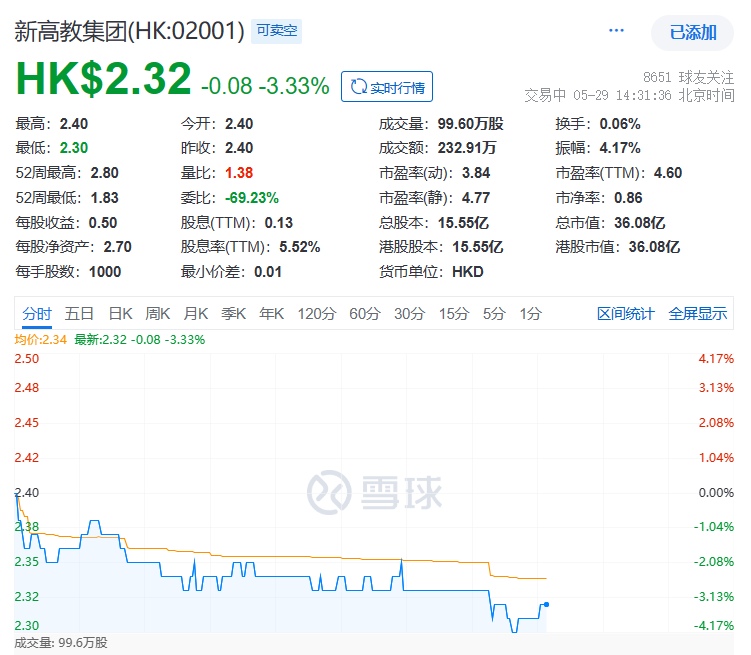Click the 今开 value 2.40
This screenshot has height=655, width=751.
(x=239, y=124)
